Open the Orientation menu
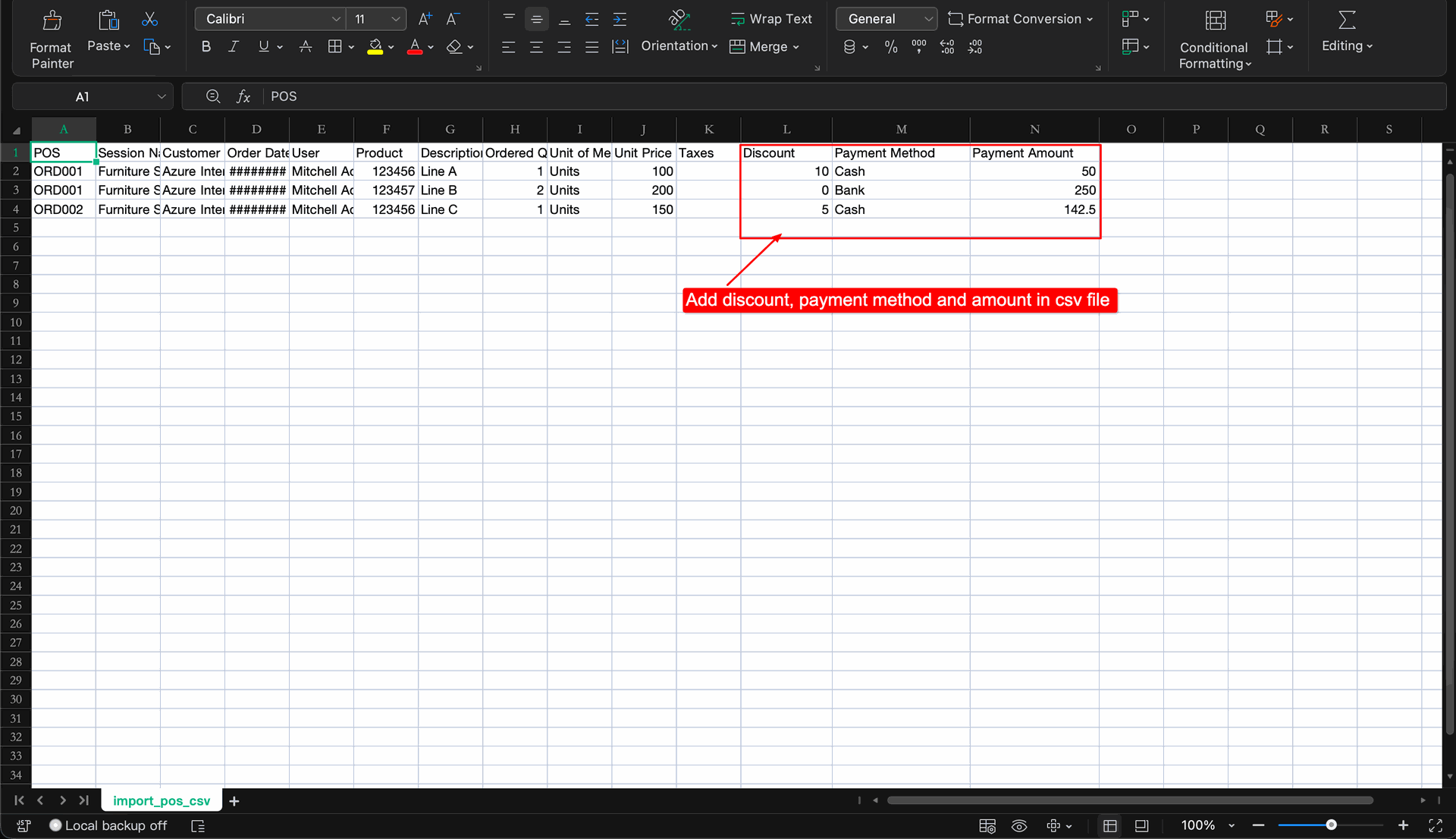Image resolution: width=1456 pixels, height=839 pixels. (x=679, y=32)
